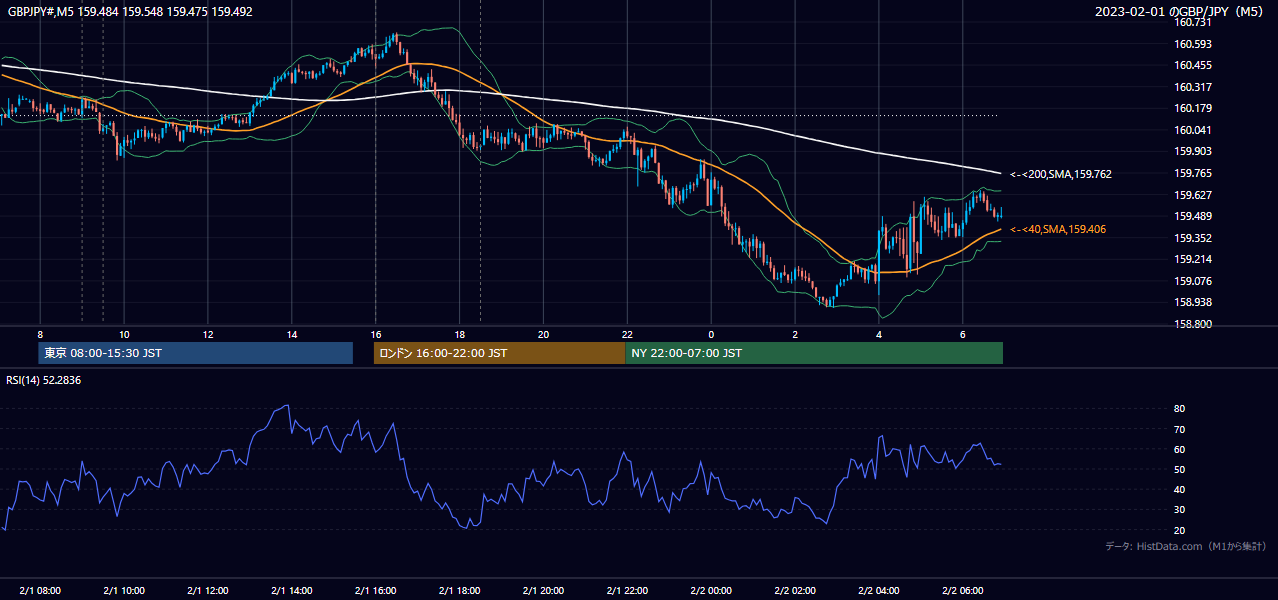Click RSI scale level 70
Viewport: 1278px width, 600px height.
point(1180,429)
